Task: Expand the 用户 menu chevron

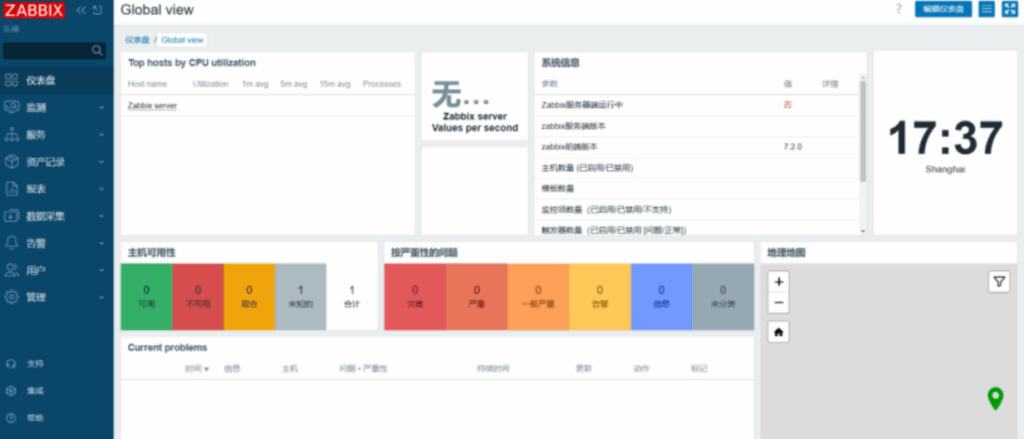Action: coord(101,270)
